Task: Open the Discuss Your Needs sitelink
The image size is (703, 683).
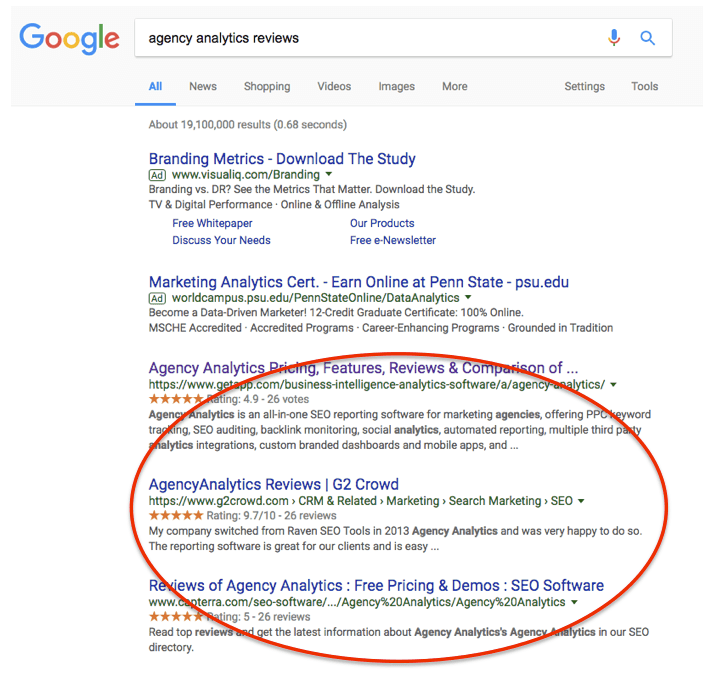Action: [x=221, y=240]
